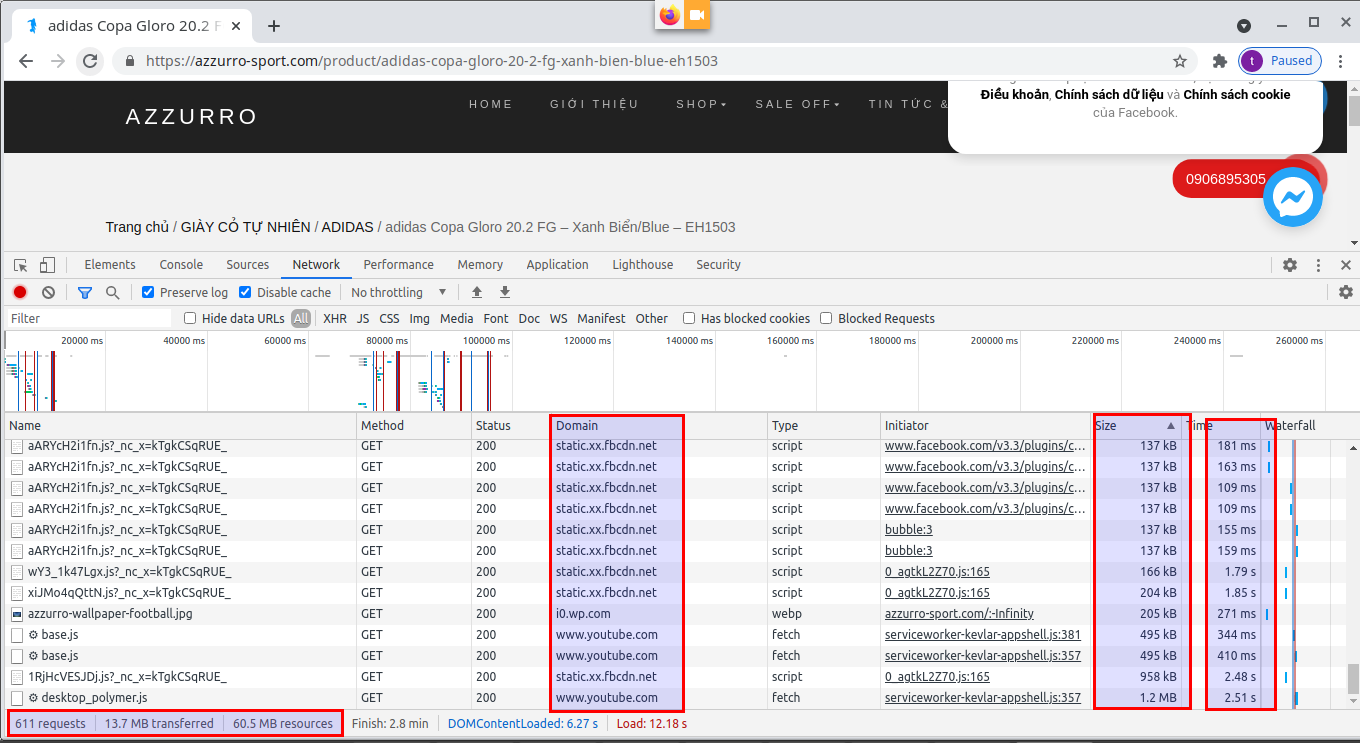
Task: Reload the page in Chrome
Action: click(x=90, y=61)
